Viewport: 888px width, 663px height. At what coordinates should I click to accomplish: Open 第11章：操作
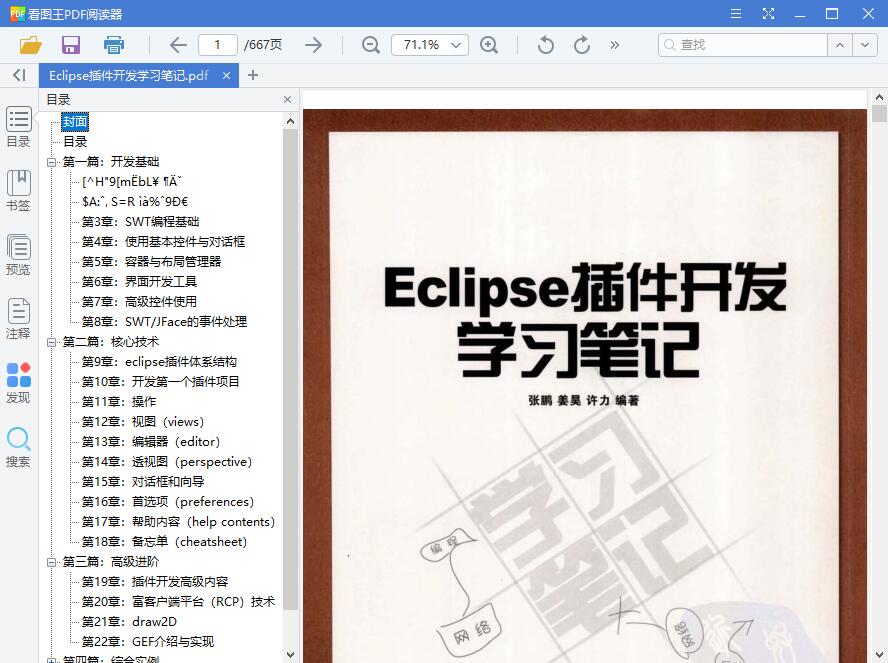pyautogui.click(x=119, y=401)
